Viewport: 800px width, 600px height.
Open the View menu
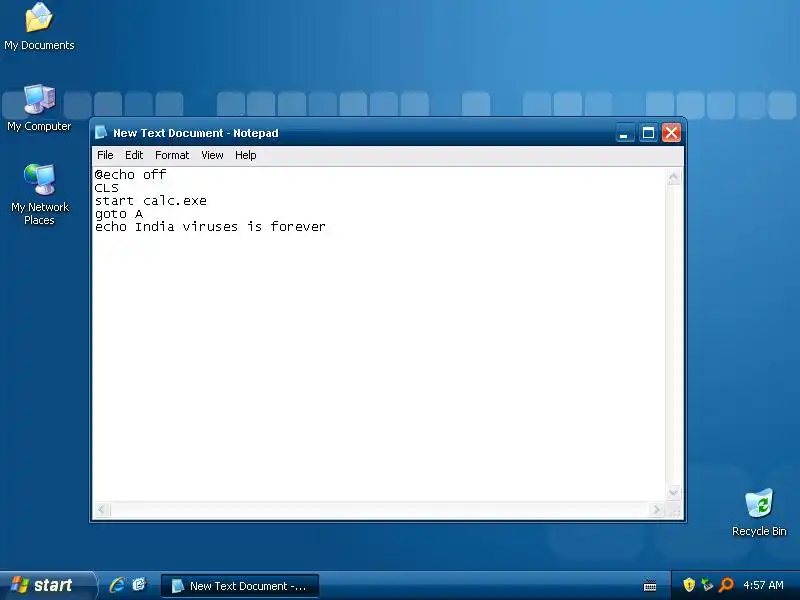click(212, 155)
